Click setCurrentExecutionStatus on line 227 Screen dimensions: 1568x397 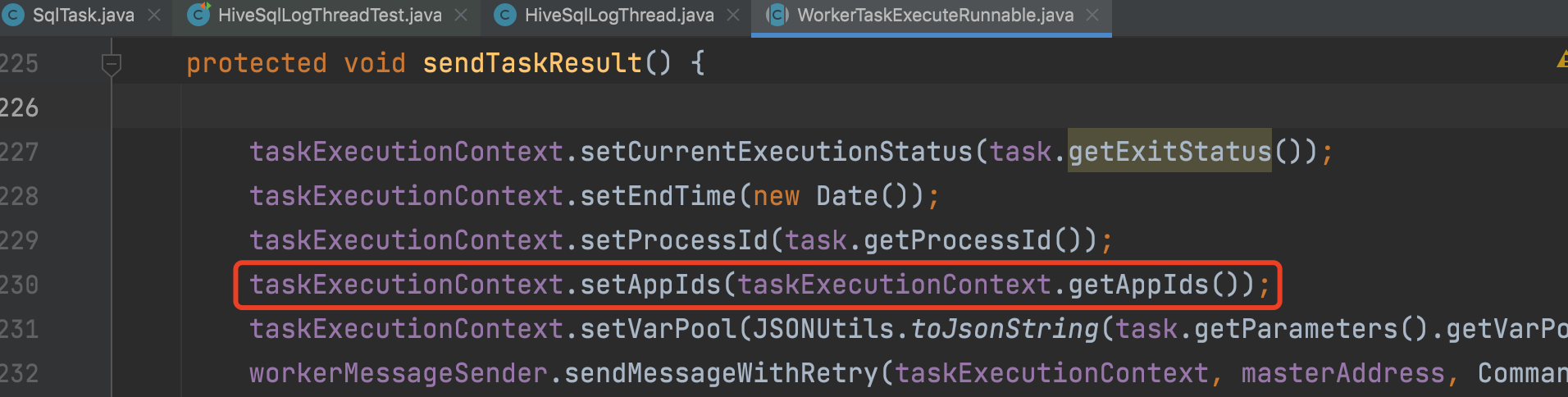[x=776, y=152]
